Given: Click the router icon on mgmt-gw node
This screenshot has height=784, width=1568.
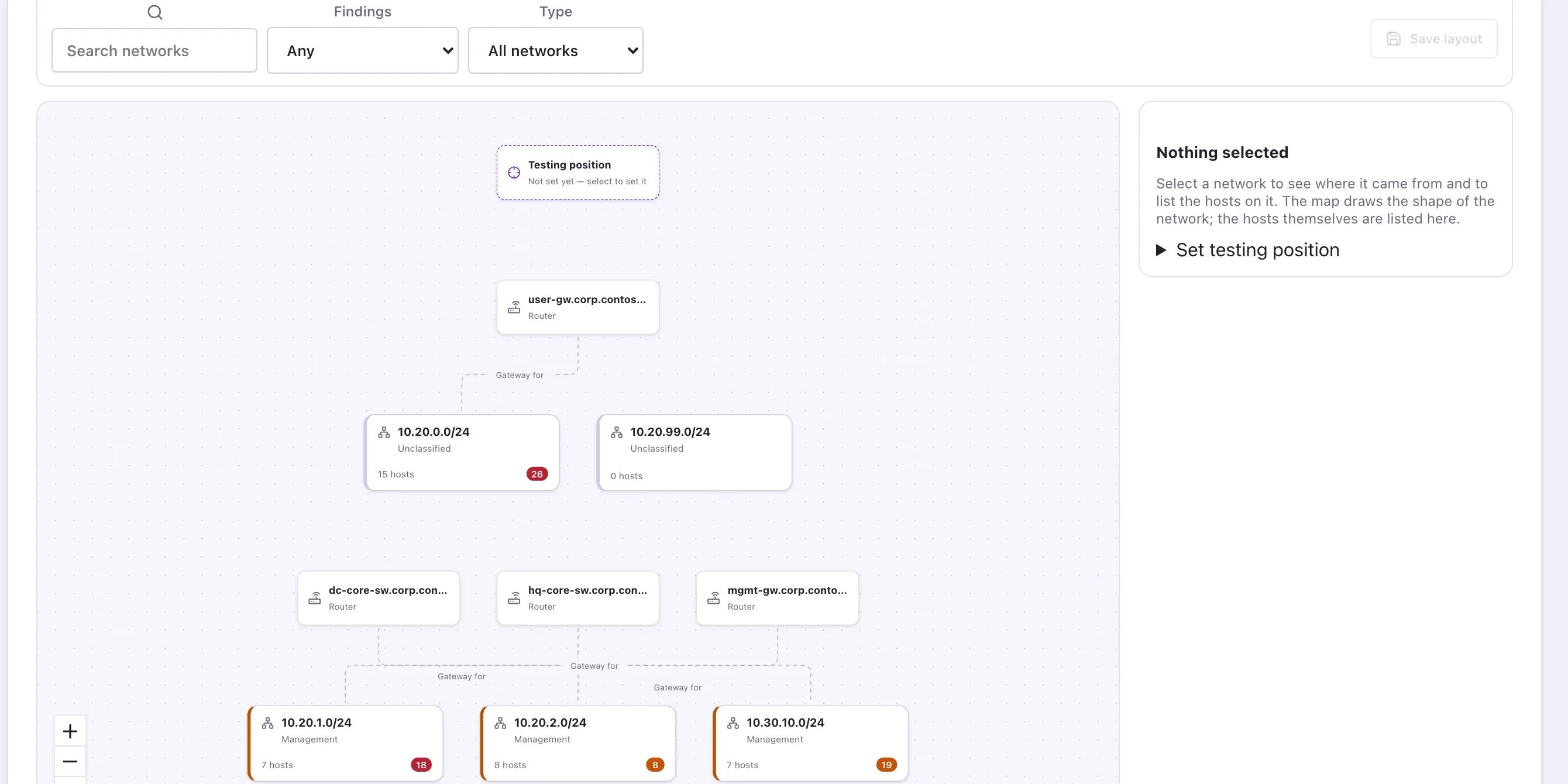Looking at the screenshot, I should 713,599.
